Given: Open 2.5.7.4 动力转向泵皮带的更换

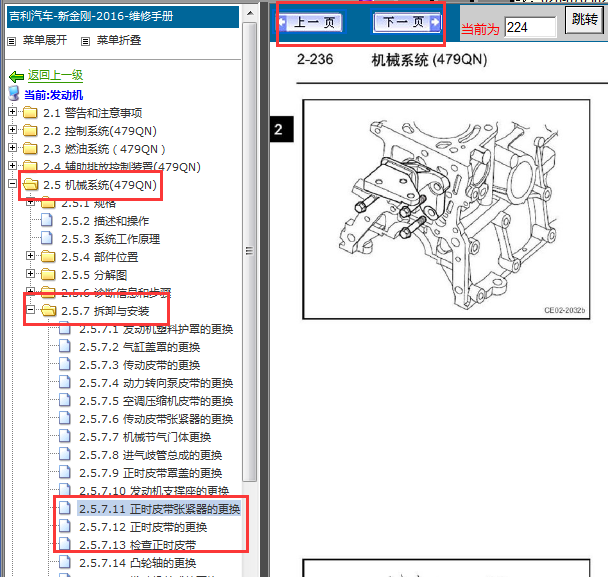Looking at the screenshot, I should [156, 383].
